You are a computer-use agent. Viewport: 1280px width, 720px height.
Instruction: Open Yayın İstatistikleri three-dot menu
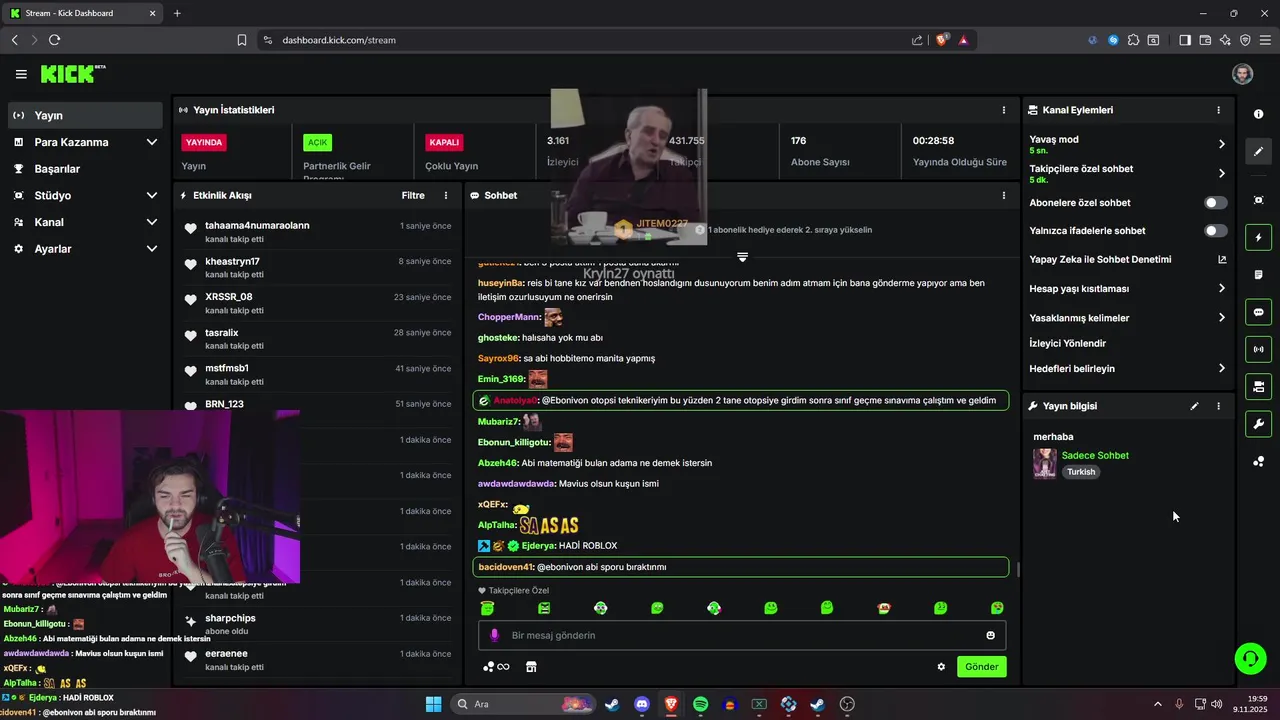pyautogui.click(x=1004, y=110)
